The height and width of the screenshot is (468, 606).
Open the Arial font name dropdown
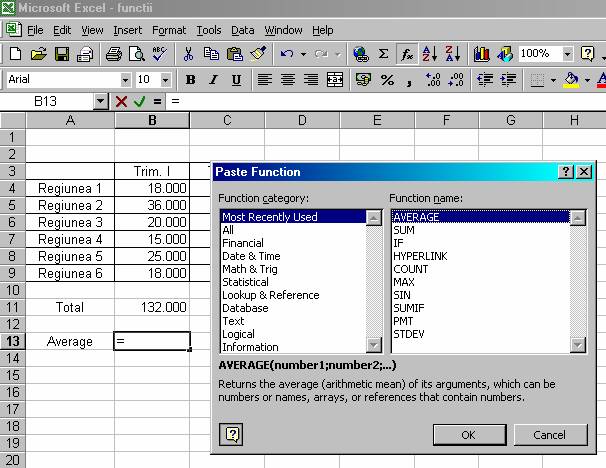tap(125, 79)
